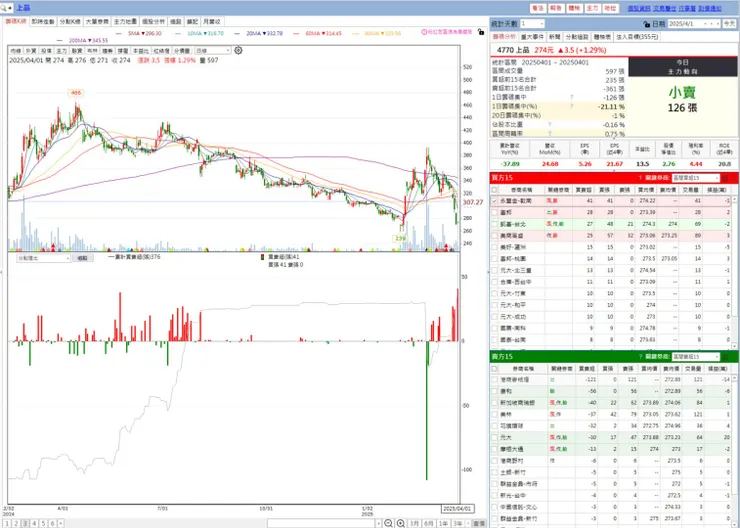Image resolution: width=740 pixels, height=528 pixels.
Task: Click green square icon in 賣方15 header
Action: click(x=725, y=357)
